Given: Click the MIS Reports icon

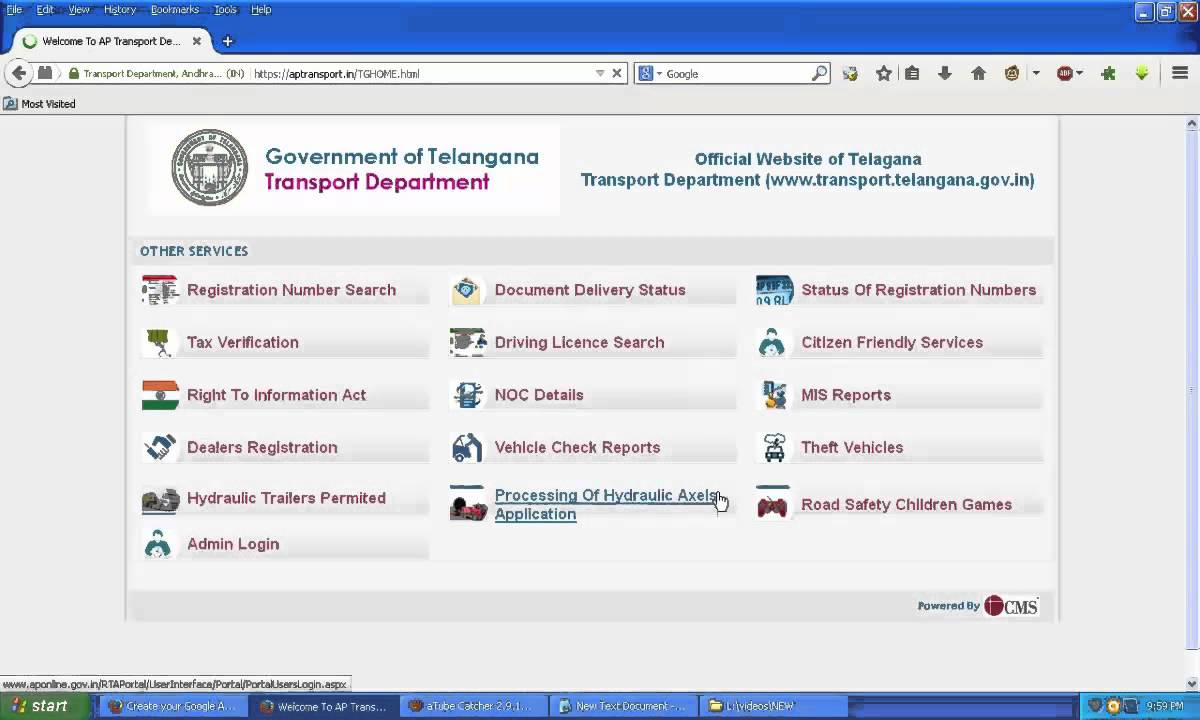Looking at the screenshot, I should pyautogui.click(x=774, y=395).
